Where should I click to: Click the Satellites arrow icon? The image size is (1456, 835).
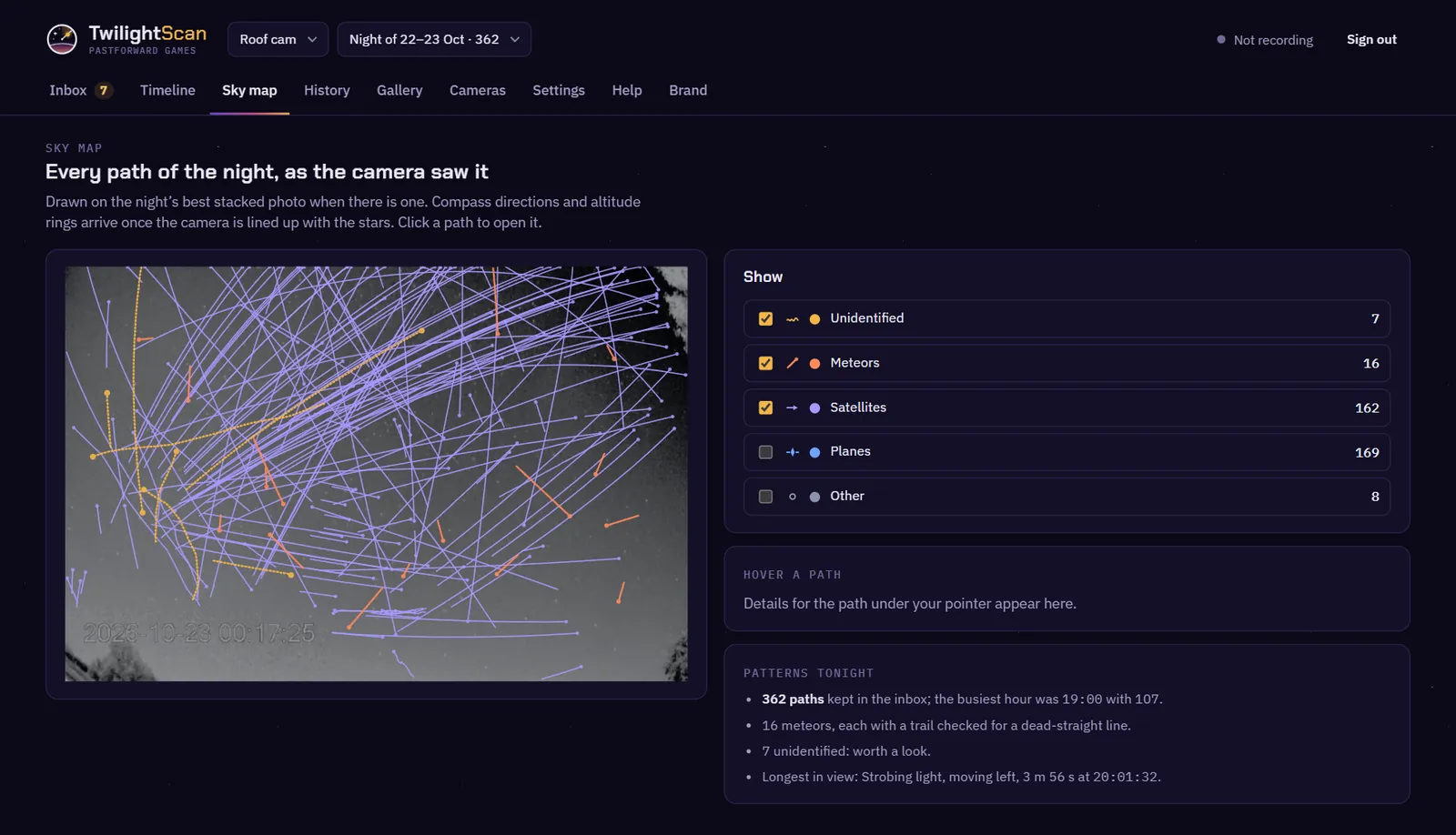tap(793, 407)
